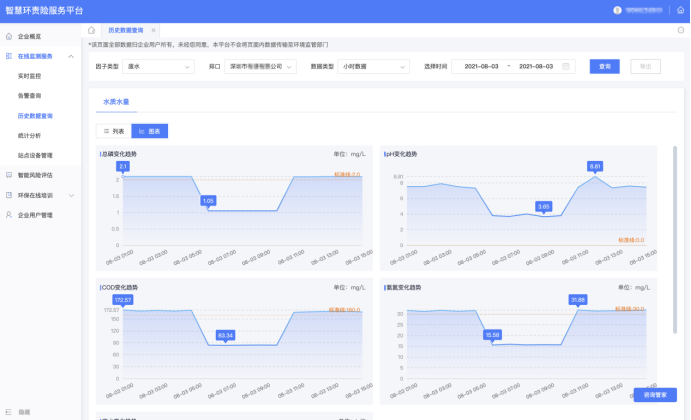691x420 pixels.
Task: Click the 31.88 marker on 氨氮 chart
Action: pyautogui.click(x=578, y=300)
